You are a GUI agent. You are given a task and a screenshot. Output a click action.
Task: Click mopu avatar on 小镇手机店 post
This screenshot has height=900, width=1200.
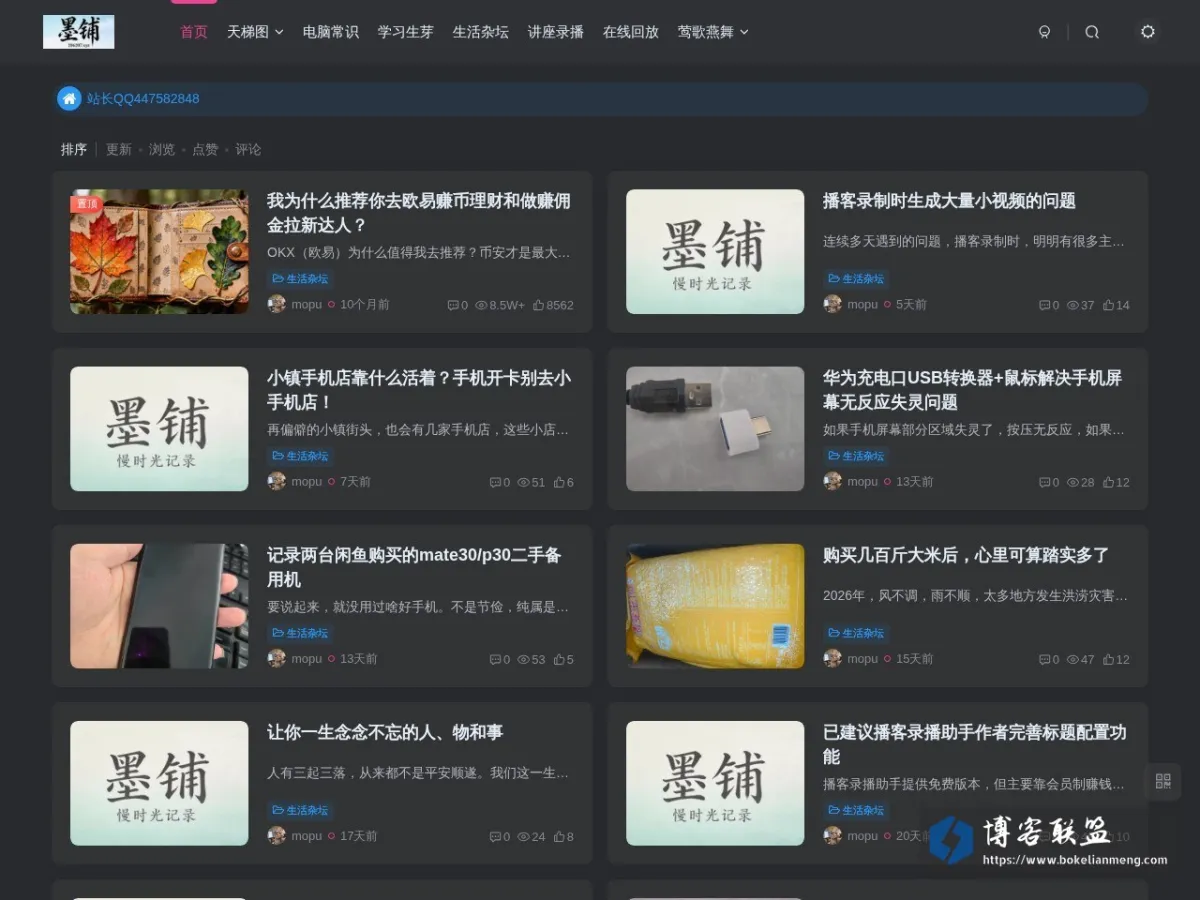pos(277,481)
